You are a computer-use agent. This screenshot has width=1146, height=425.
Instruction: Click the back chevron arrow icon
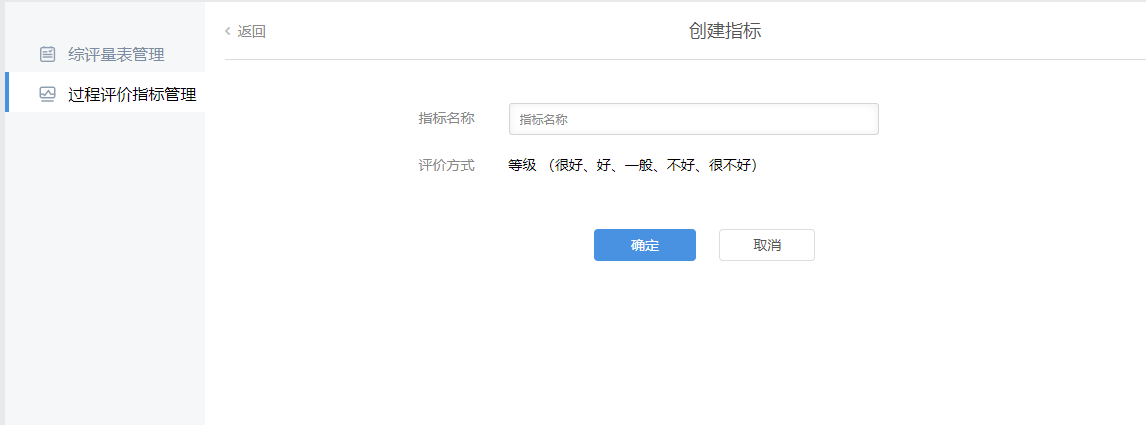[228, 31]
